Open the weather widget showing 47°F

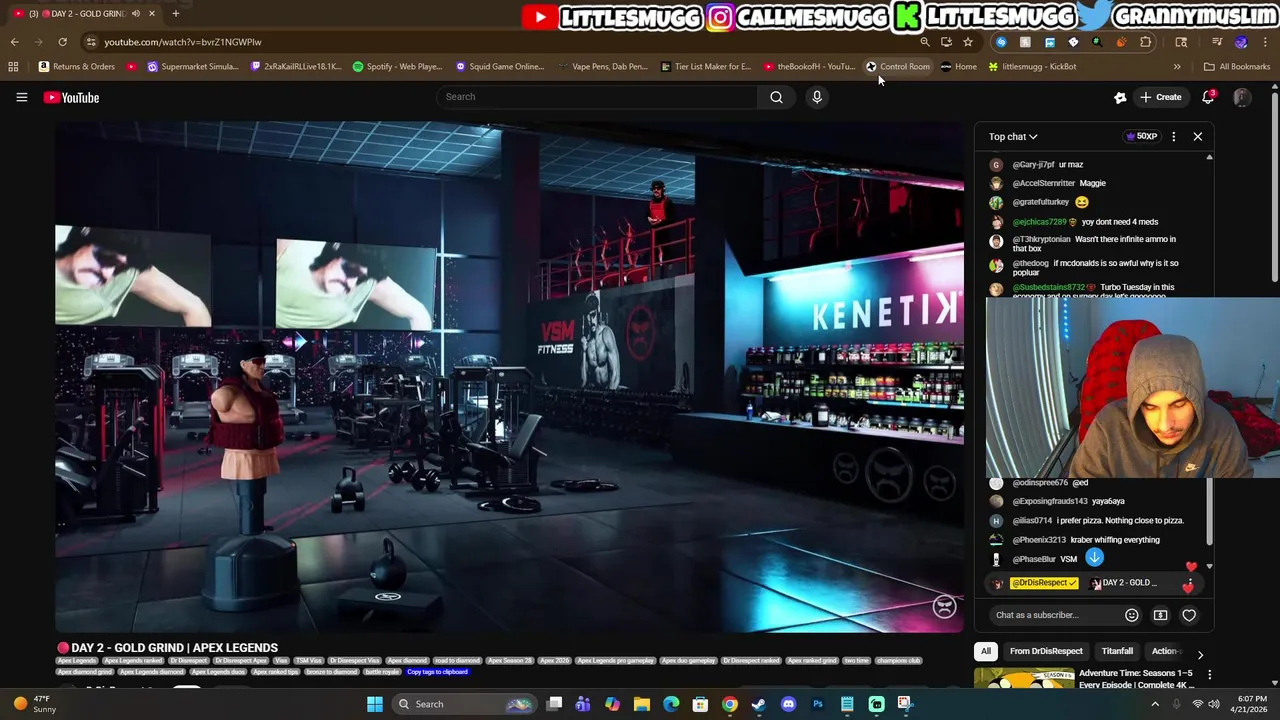tap(35, 704)
